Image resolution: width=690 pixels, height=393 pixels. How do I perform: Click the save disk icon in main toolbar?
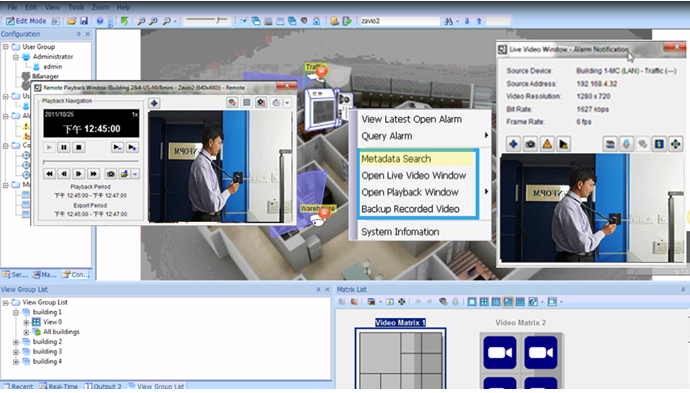coord(84,21)
